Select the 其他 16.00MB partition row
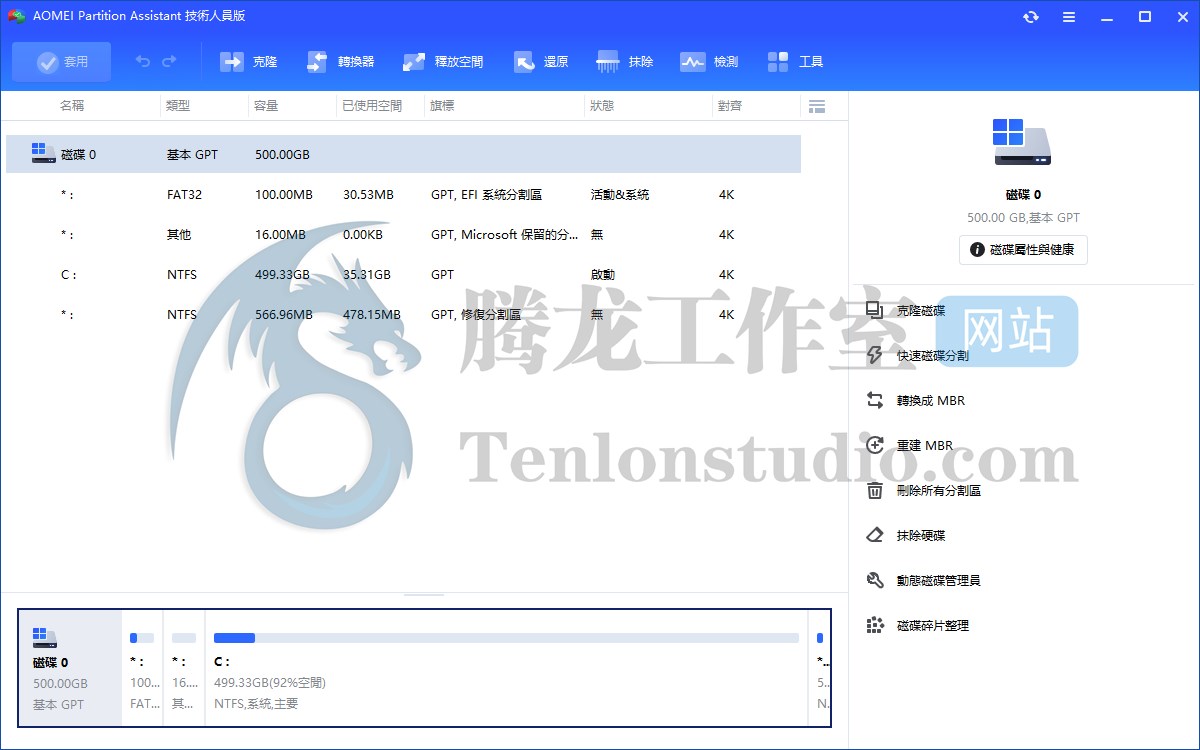The height and width of the screenshot is (750, 1200). coord(403,235)
